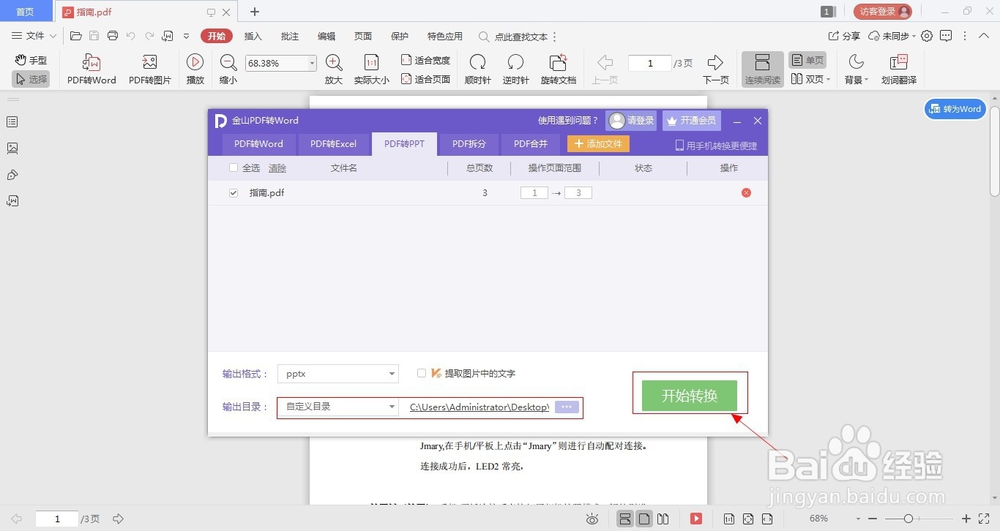
Task: Rotate clockwise with 顺时针 icon
Action: pyautogui.click(x=478, y=69)
